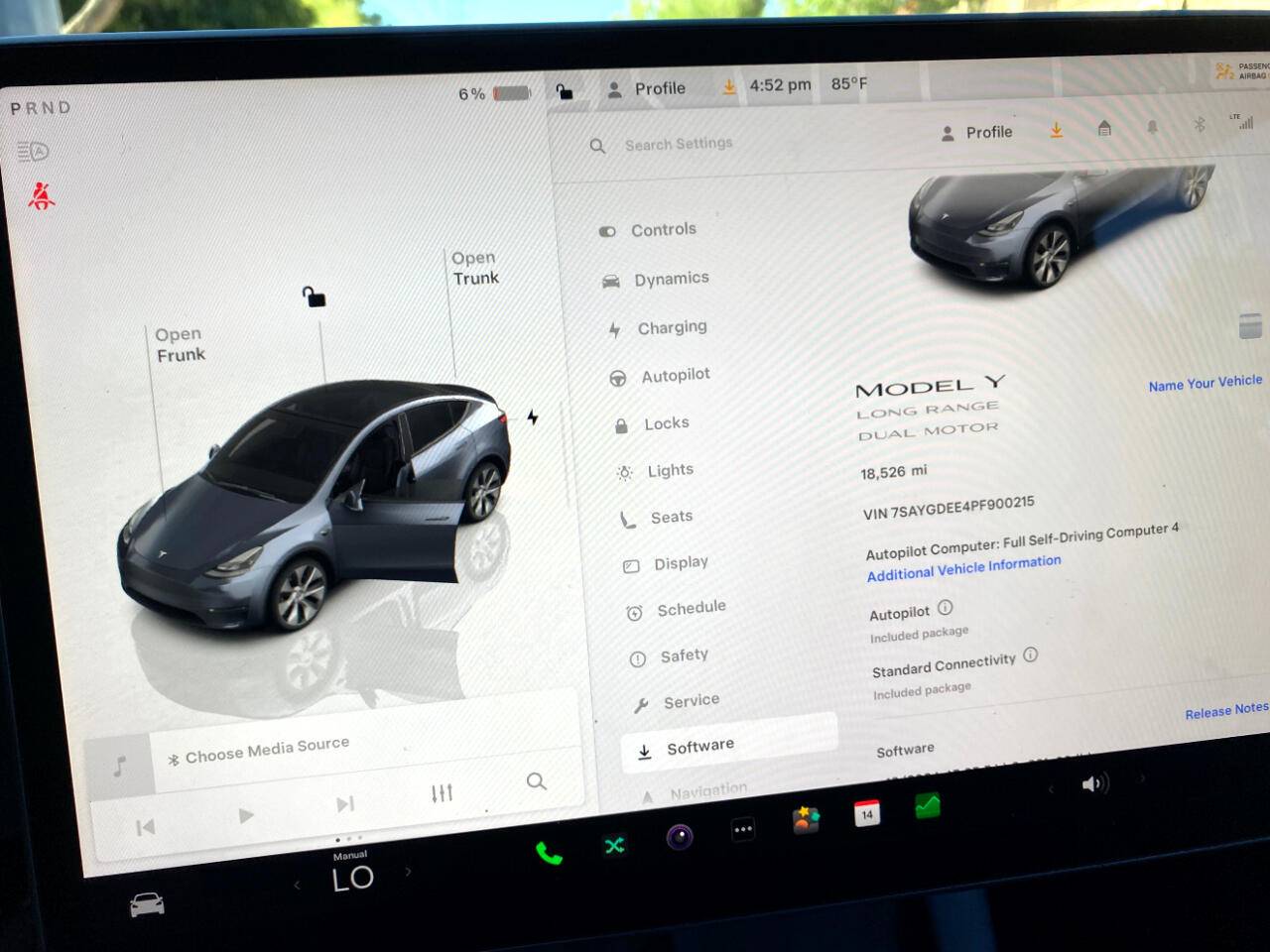Play the media
The height and width of the screenshot is (952, 1270).
[246, 815]
